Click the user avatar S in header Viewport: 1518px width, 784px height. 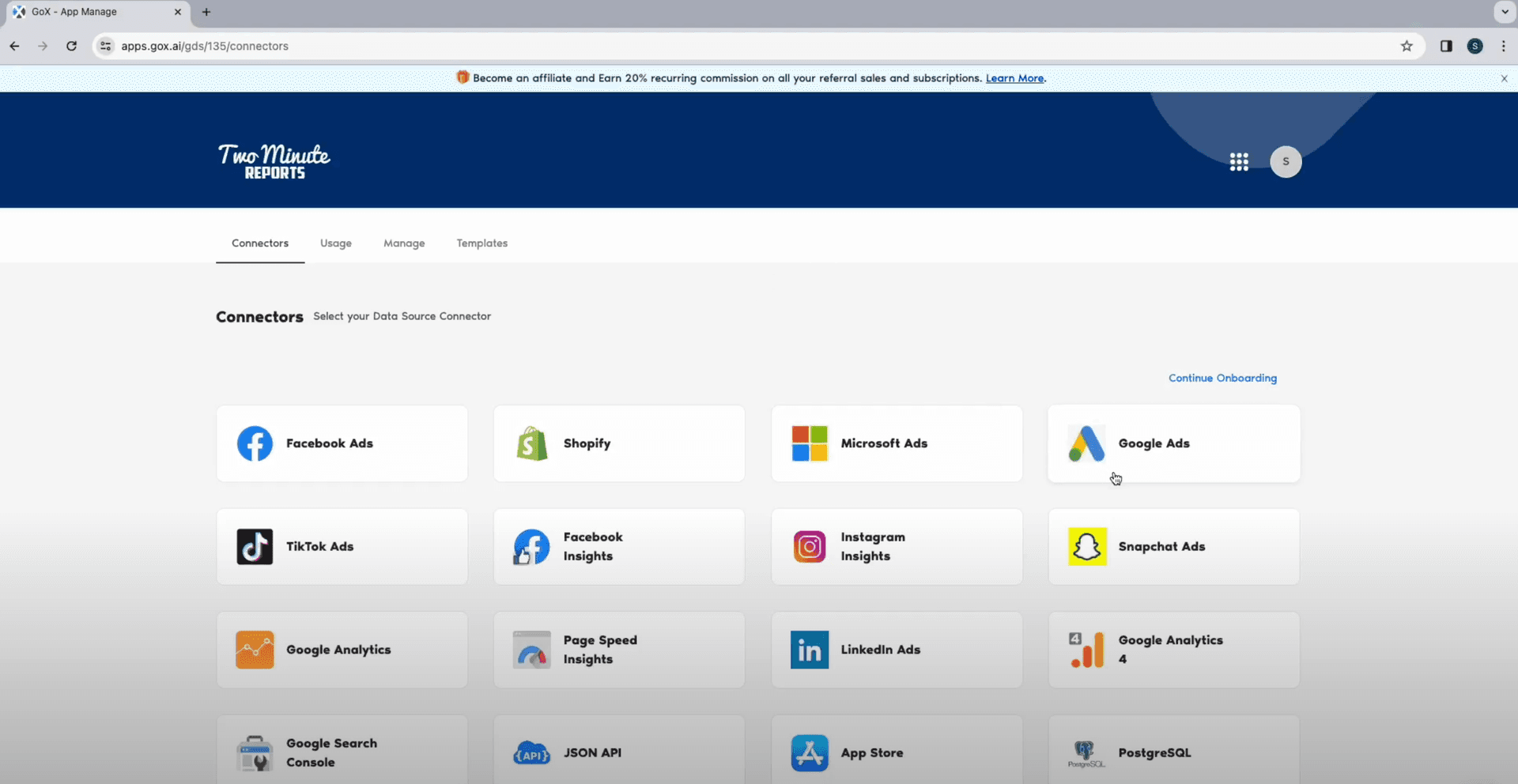point(1286,162)
